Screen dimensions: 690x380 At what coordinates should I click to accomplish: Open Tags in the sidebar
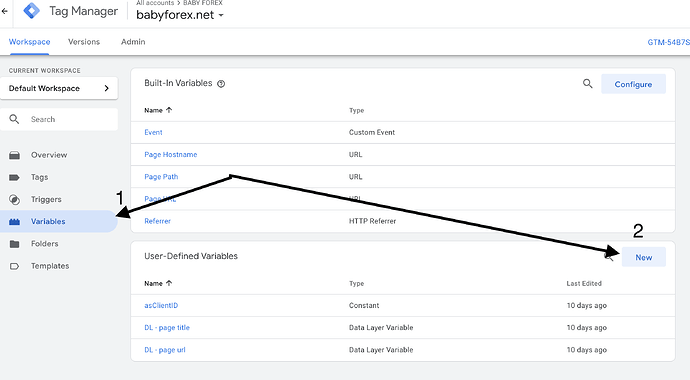click(x=40, y=177)
